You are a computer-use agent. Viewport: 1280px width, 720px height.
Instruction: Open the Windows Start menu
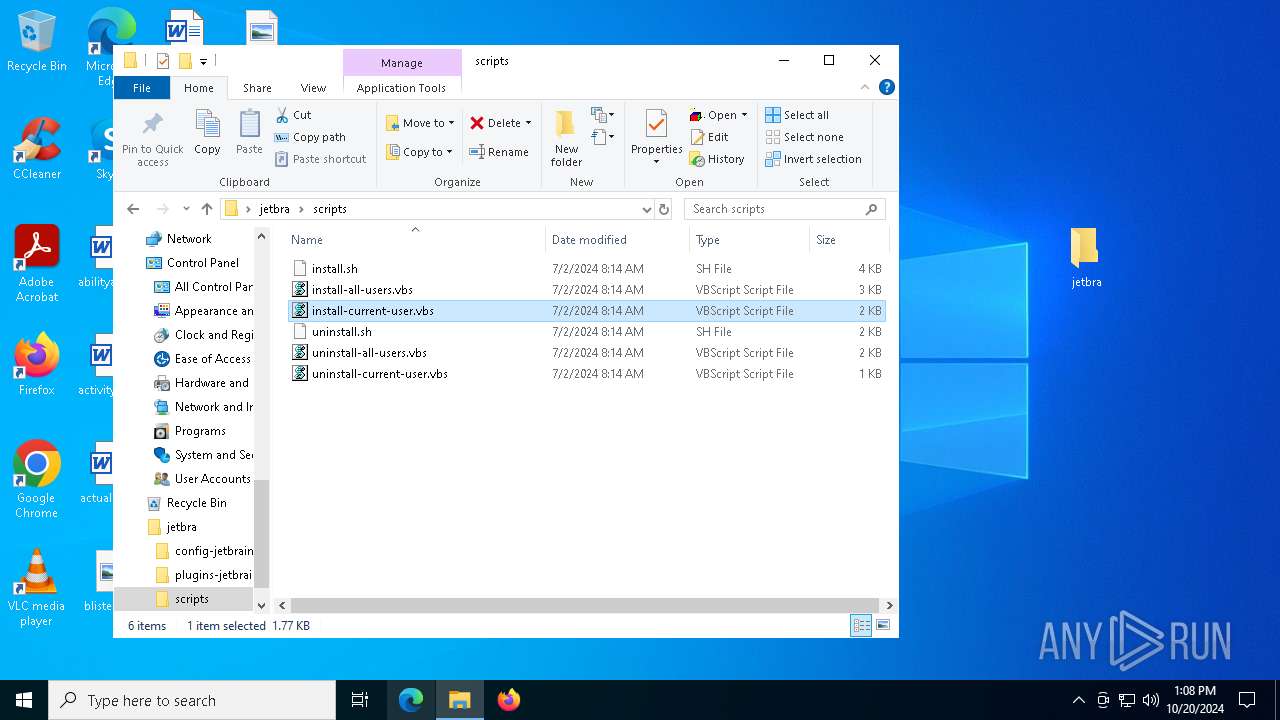tap(24, 700)
